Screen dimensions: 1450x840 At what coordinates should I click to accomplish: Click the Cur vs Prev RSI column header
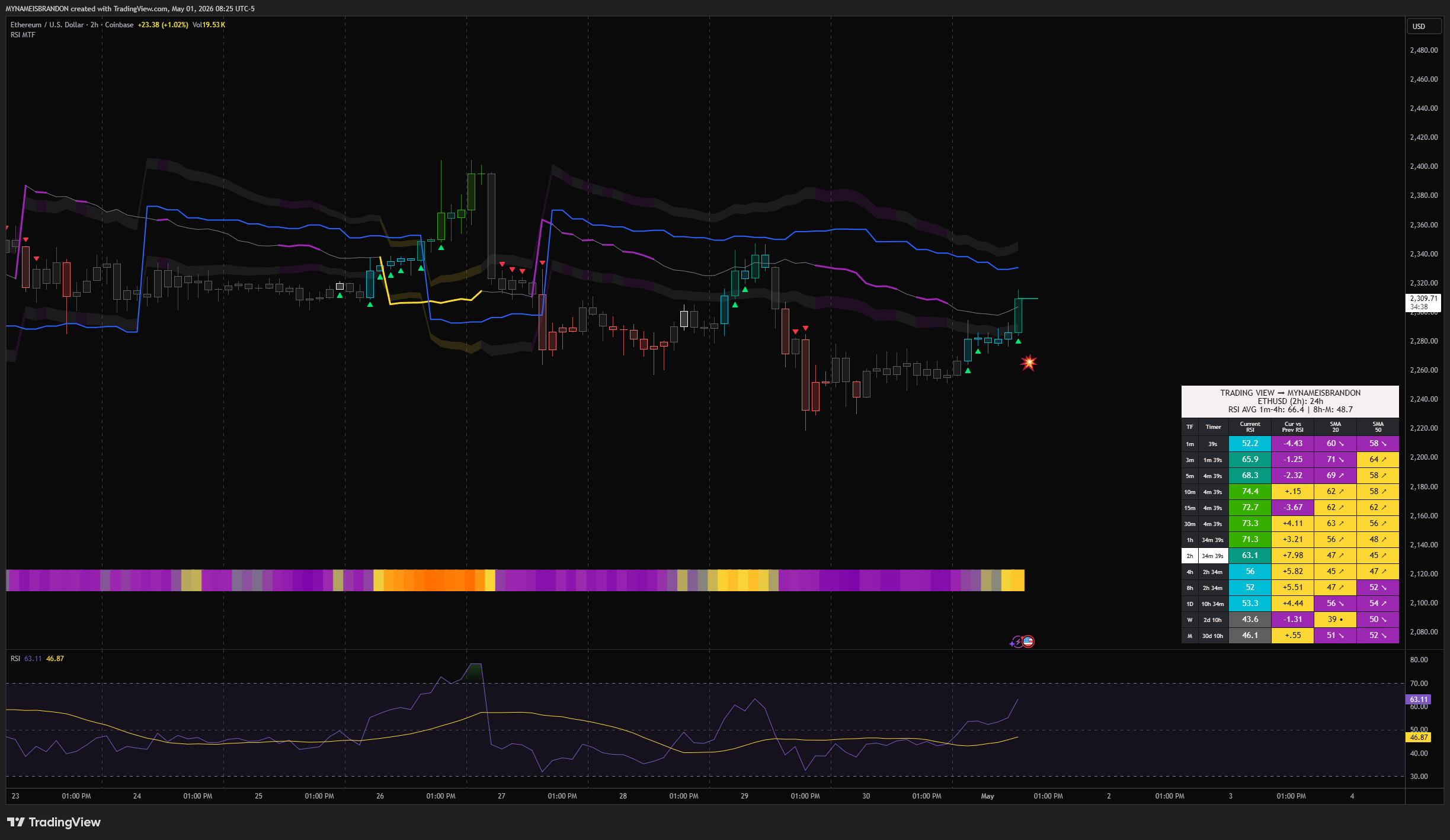(x=1292, y=427)
